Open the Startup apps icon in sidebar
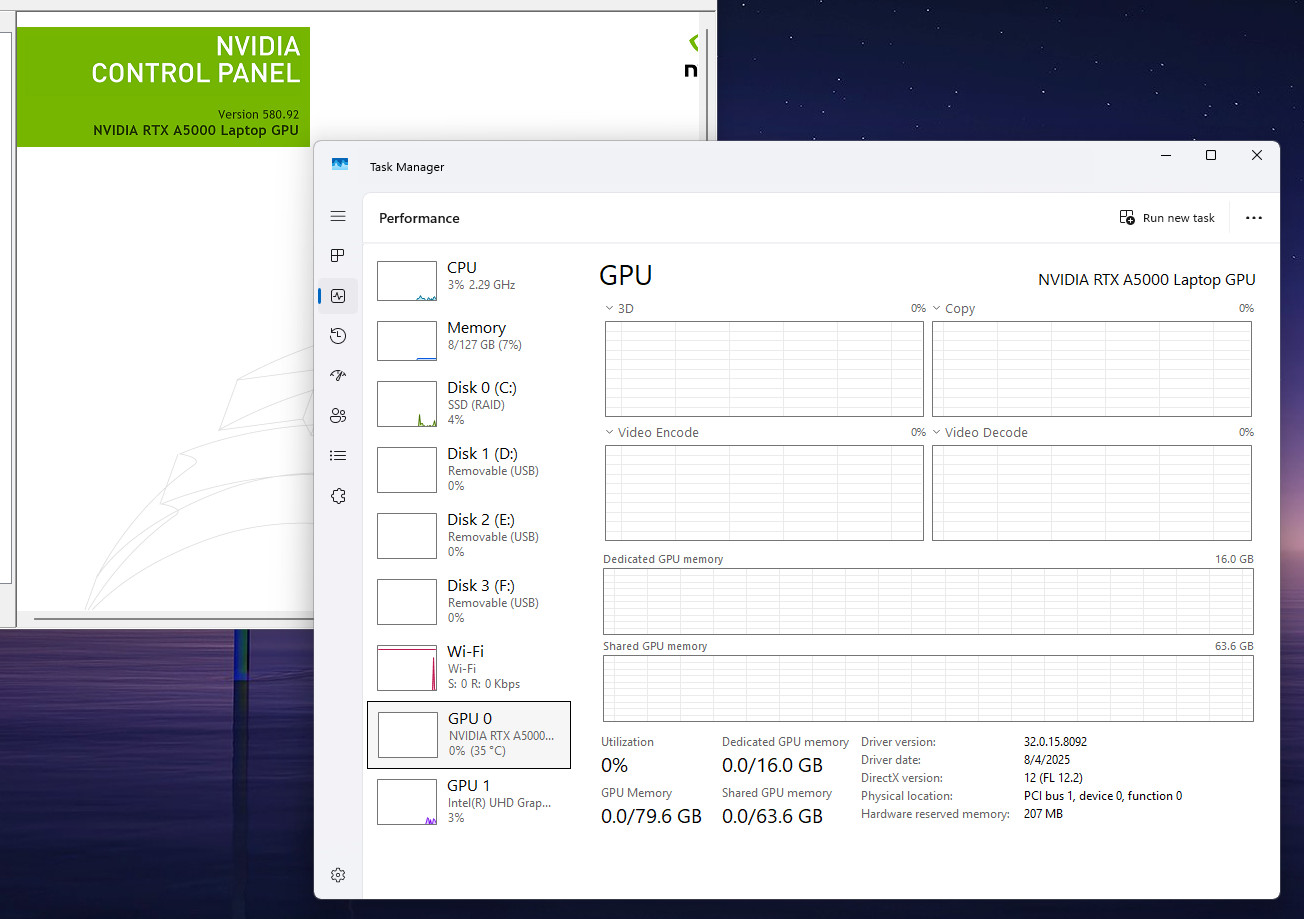Screen dimensions: 1304x919 click(x=338, y=376)
